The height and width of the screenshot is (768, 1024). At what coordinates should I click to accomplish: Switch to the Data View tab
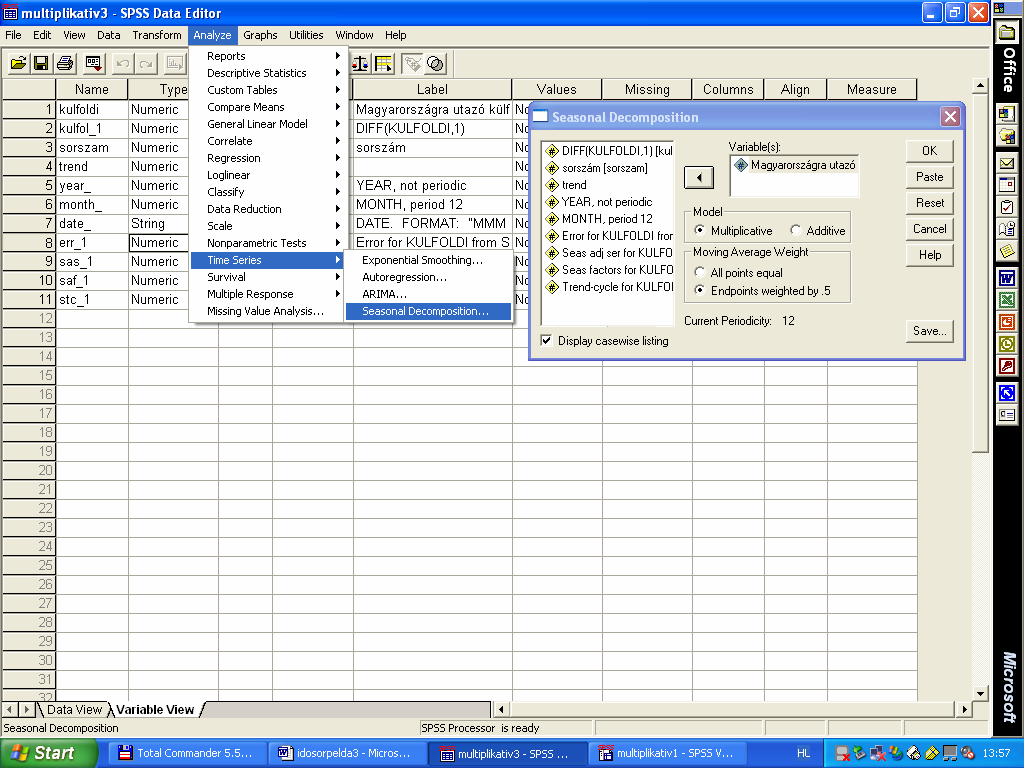pyautogui.click(x=74, y=710)
